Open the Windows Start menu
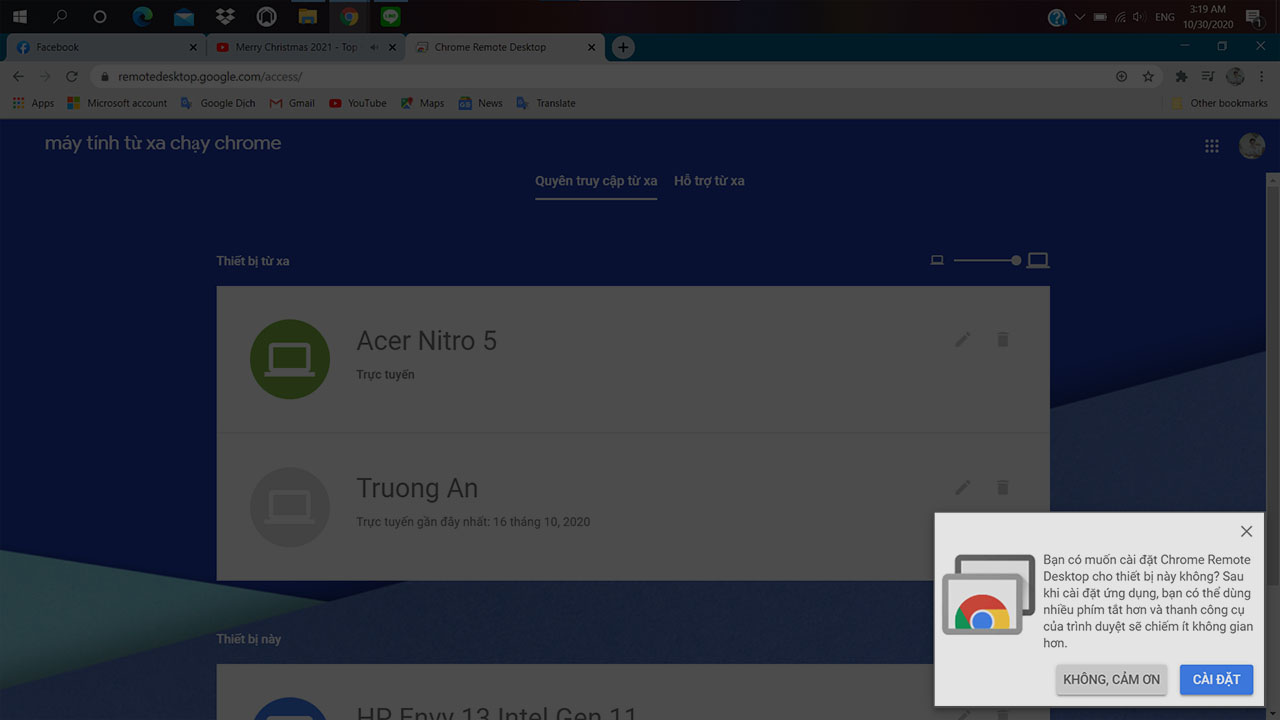The image size is (1280, 720). pos(19,17)
